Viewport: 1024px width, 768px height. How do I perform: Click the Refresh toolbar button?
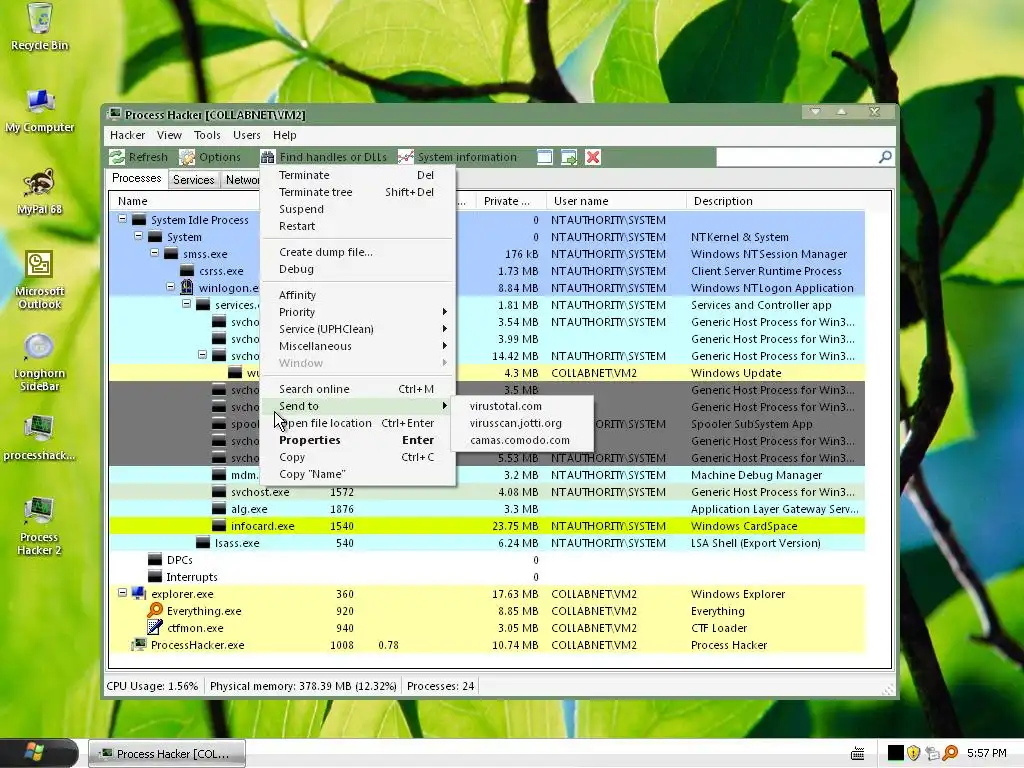[x=138, y=157]
